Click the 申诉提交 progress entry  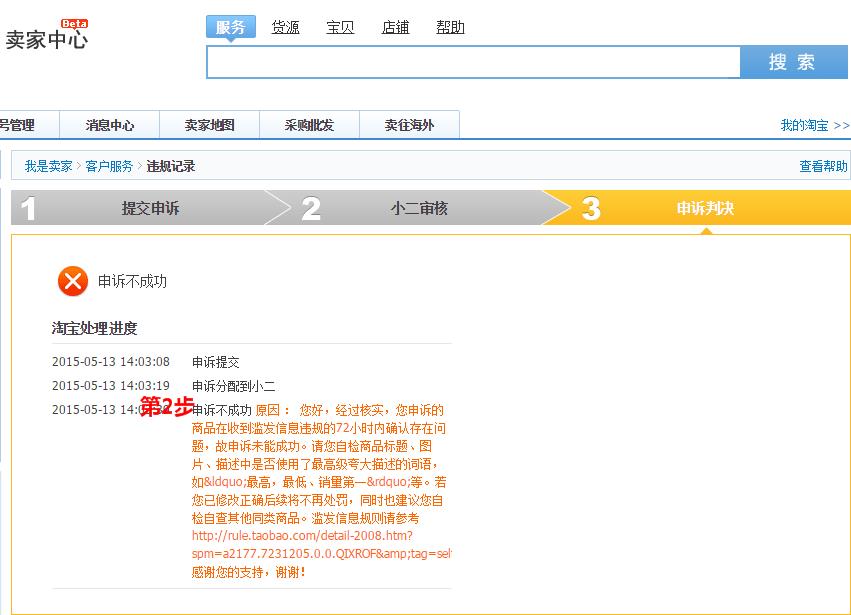(x=215, y=362)
